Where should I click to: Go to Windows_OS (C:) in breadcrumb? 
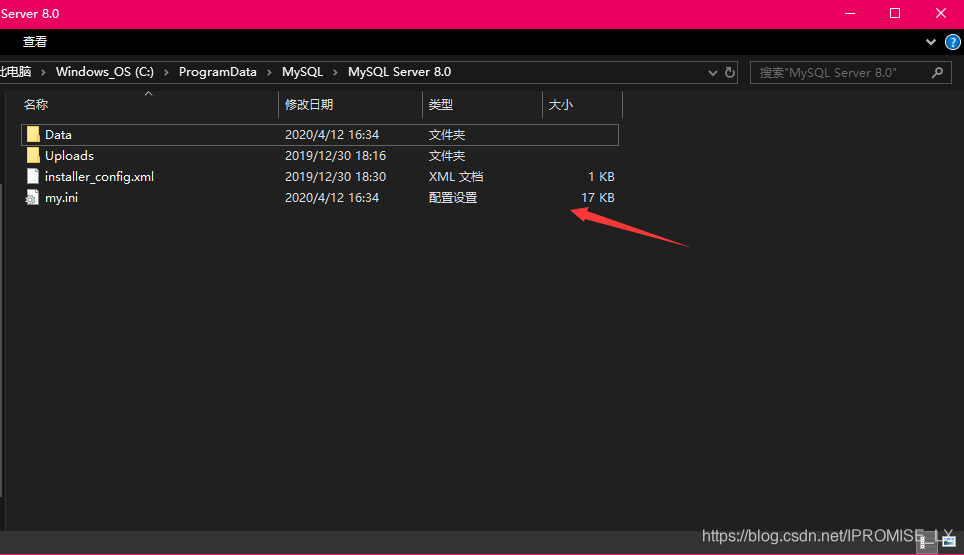(105, 72)
